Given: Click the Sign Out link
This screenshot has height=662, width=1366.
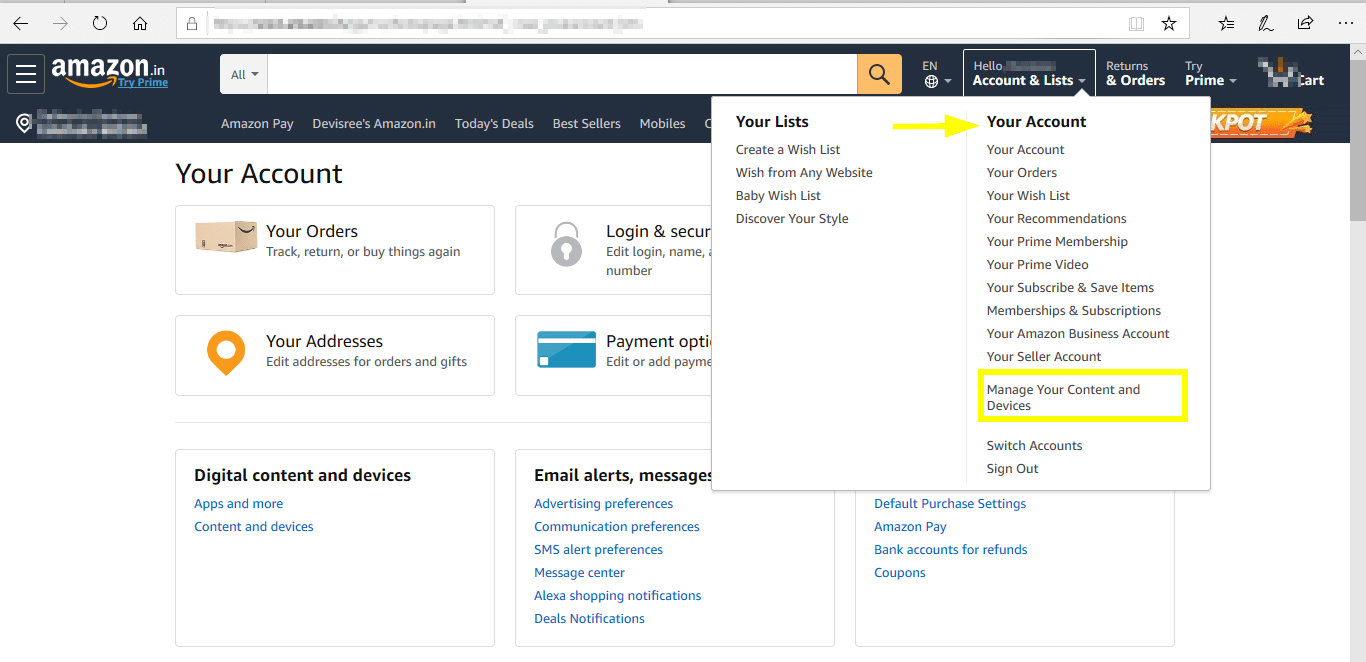Looking at the screenshot, I should point(1011,468).
